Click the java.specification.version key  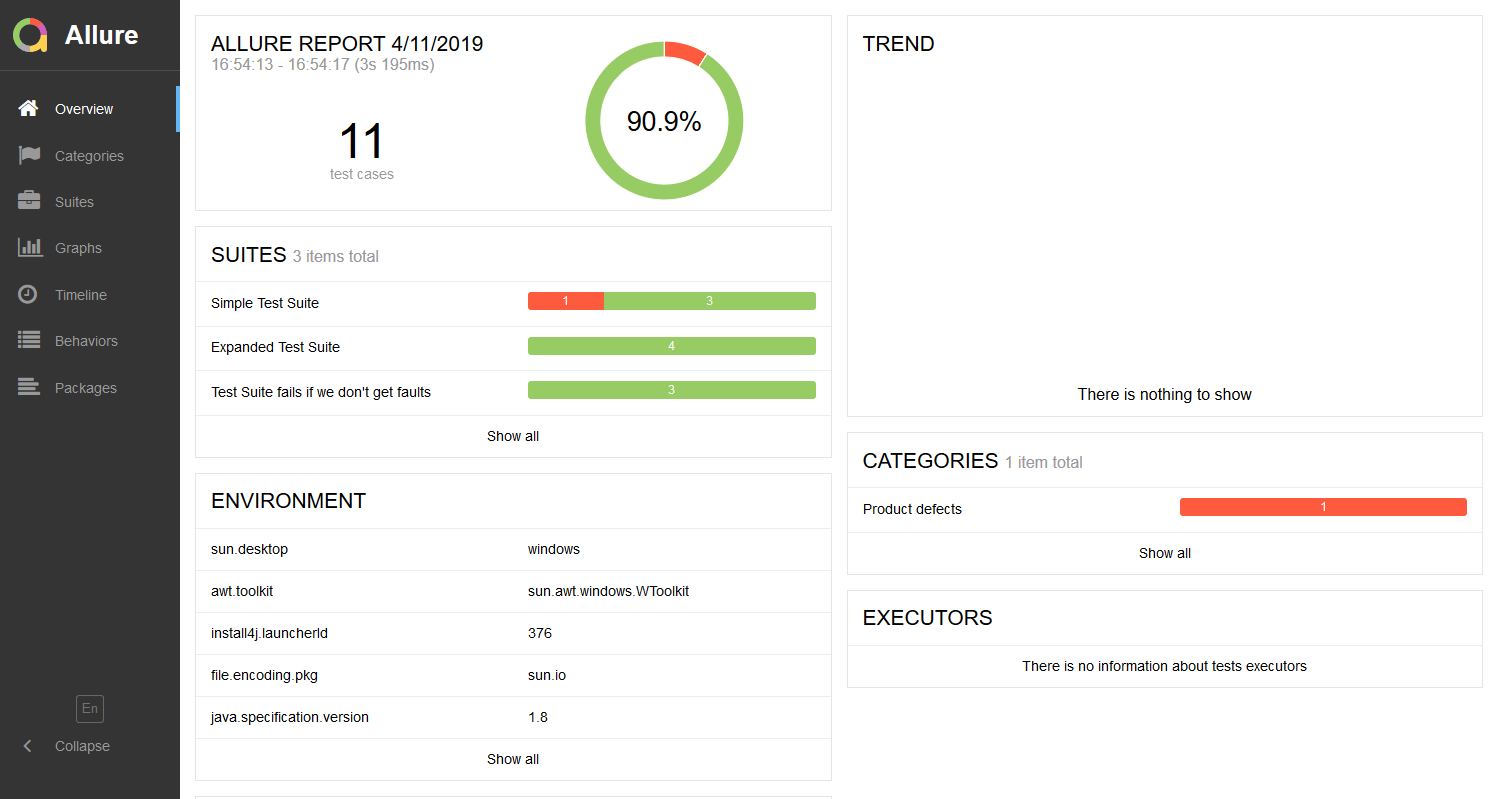[290, 717]
